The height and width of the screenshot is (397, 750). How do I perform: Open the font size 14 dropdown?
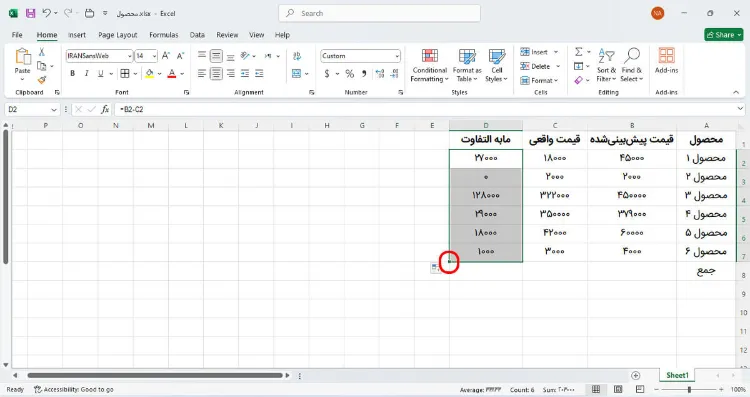pos(154,56)
